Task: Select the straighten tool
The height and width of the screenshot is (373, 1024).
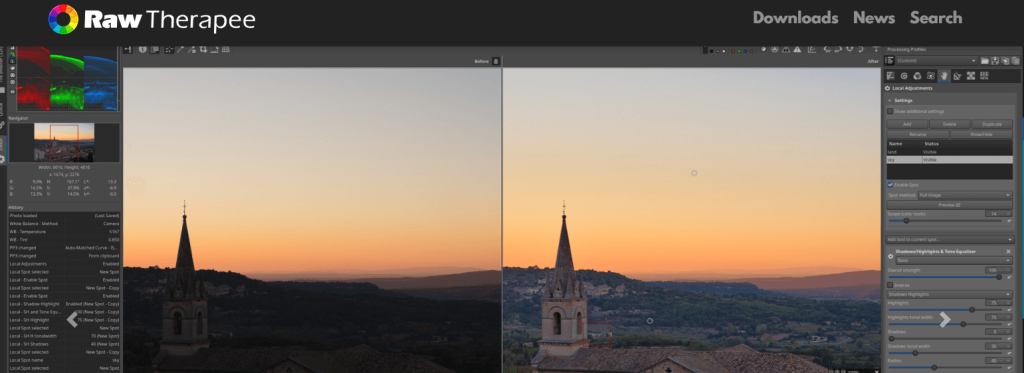Action: coord(215,49)
